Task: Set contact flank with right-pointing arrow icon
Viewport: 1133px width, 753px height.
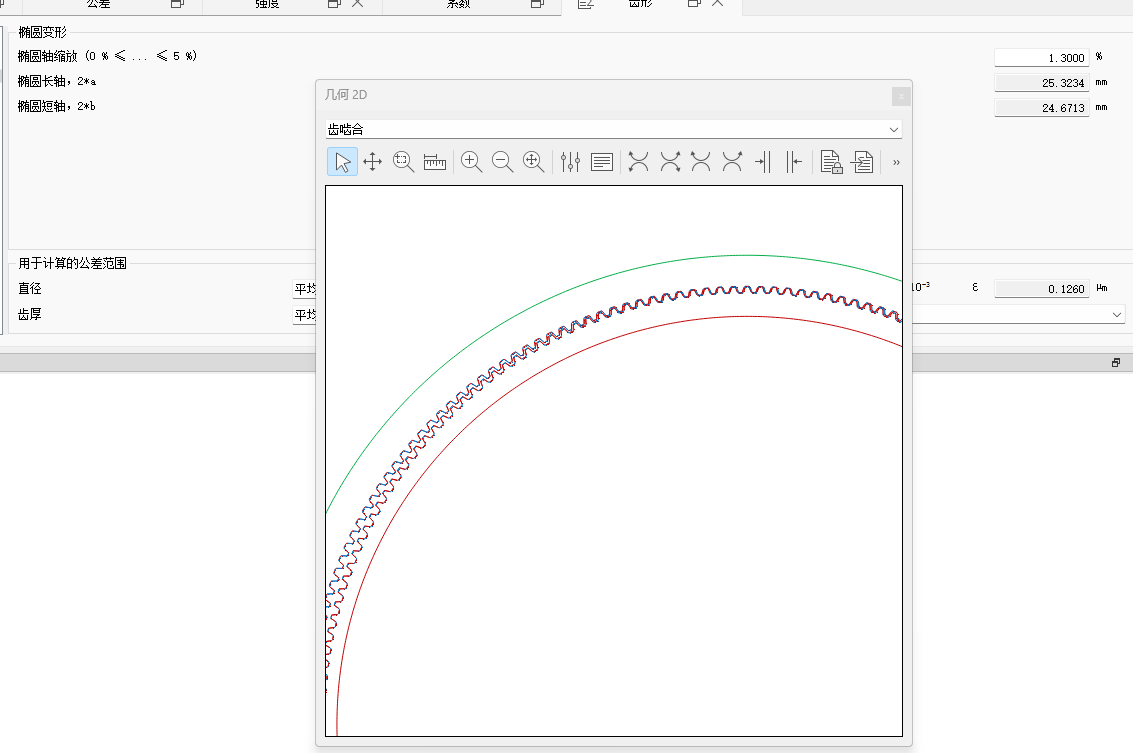Action: 763,161
